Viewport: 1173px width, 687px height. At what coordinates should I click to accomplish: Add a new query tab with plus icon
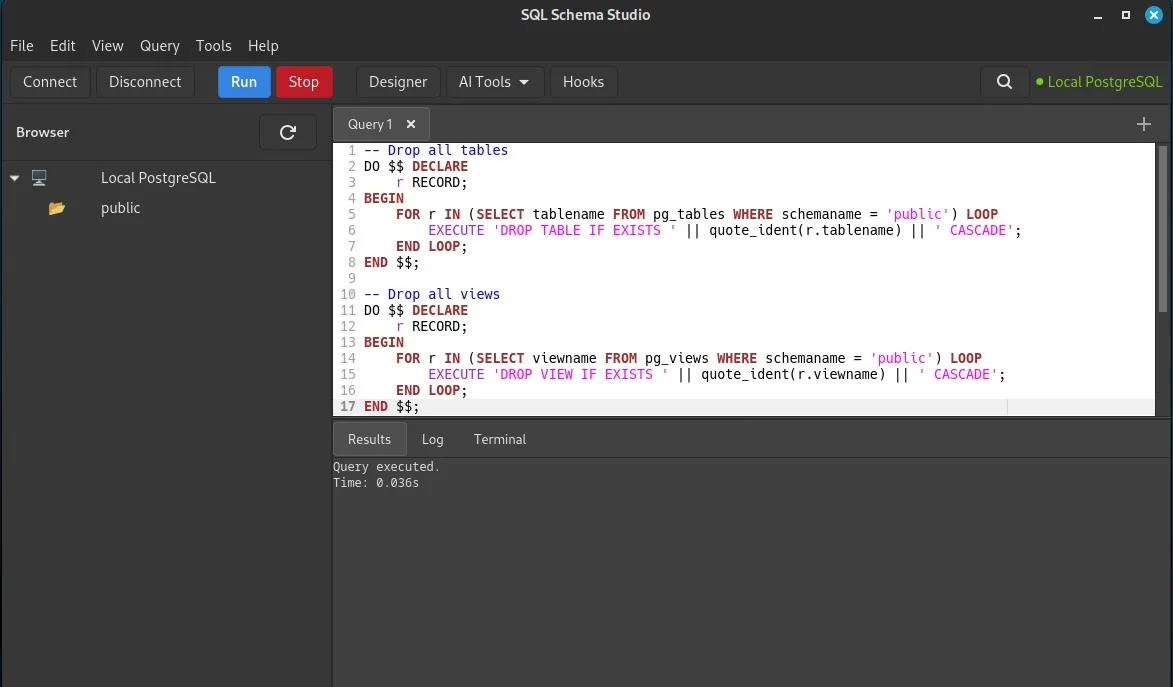1143,124
